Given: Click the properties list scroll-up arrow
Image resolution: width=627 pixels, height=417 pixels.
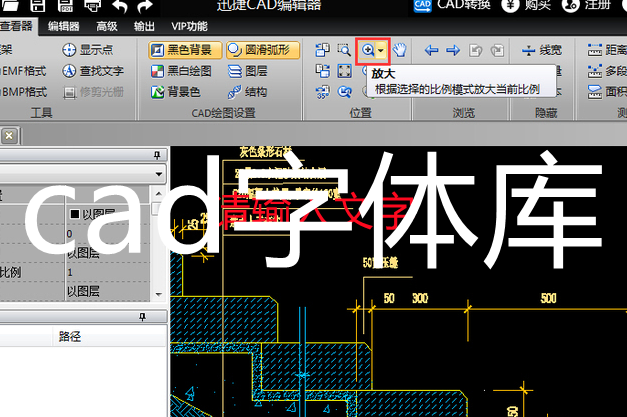Looking at the screenshot, I should pyautogui.click(x=159, y=194).
